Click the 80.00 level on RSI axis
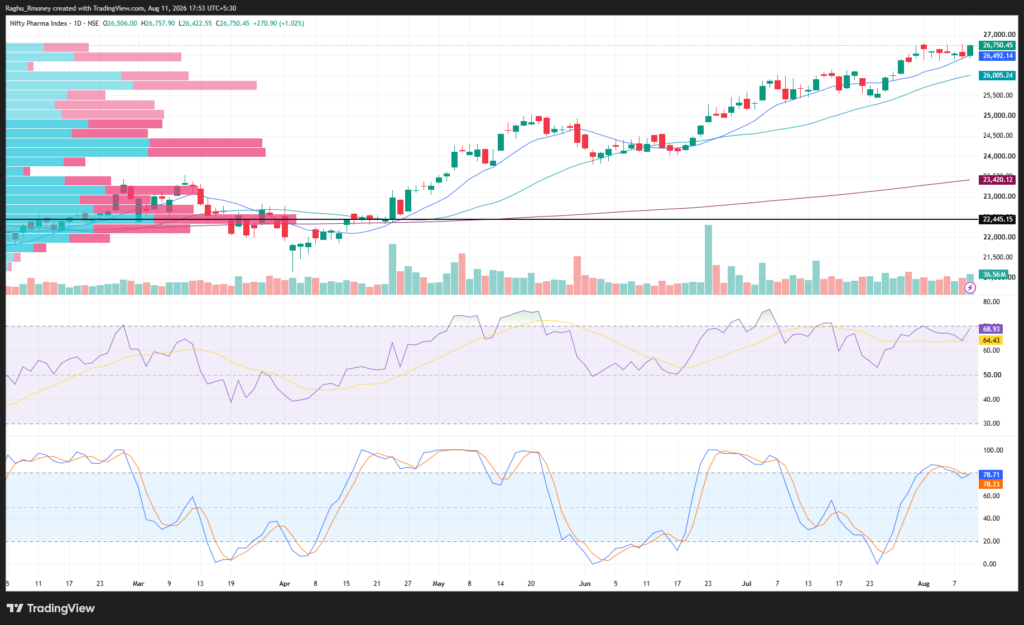 click(991, 302)
